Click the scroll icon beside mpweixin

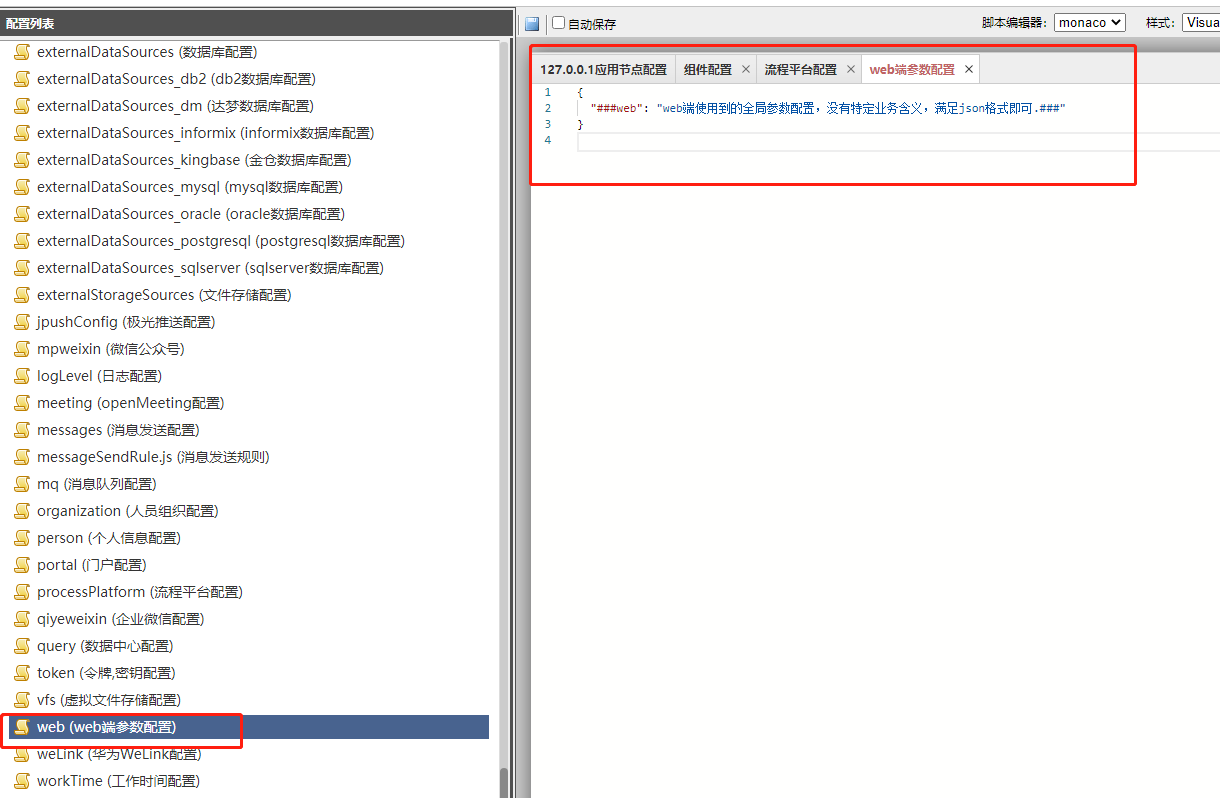pos(22,349)
